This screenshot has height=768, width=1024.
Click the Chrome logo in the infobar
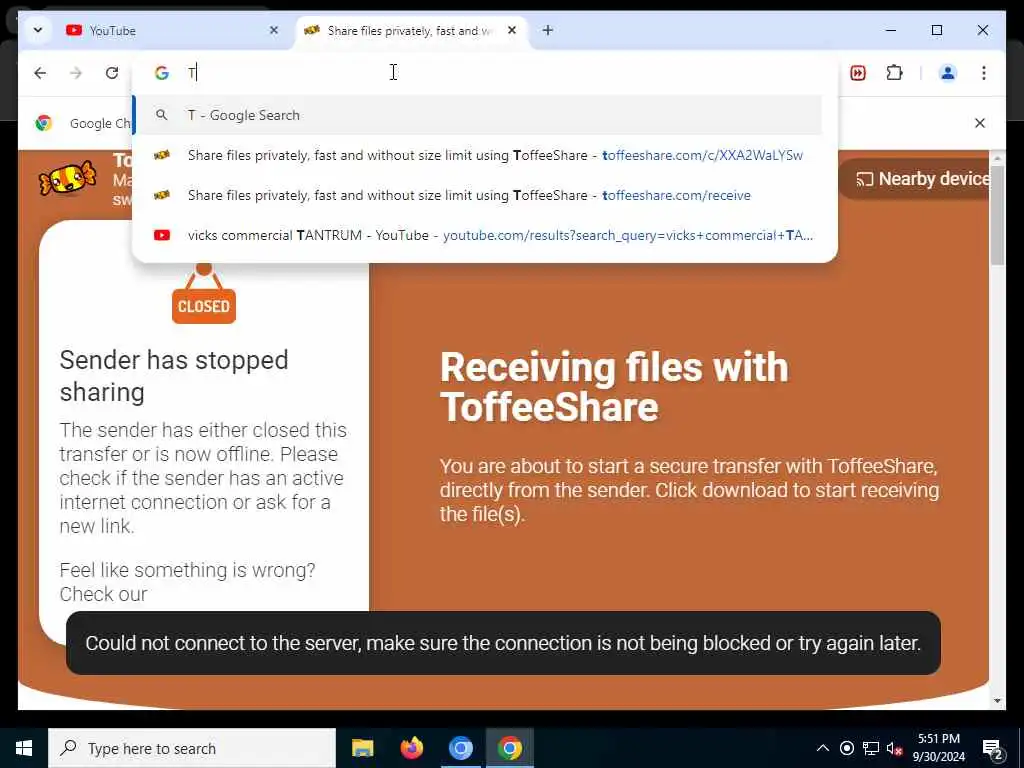pyautogui.click(x=44, y=123)
